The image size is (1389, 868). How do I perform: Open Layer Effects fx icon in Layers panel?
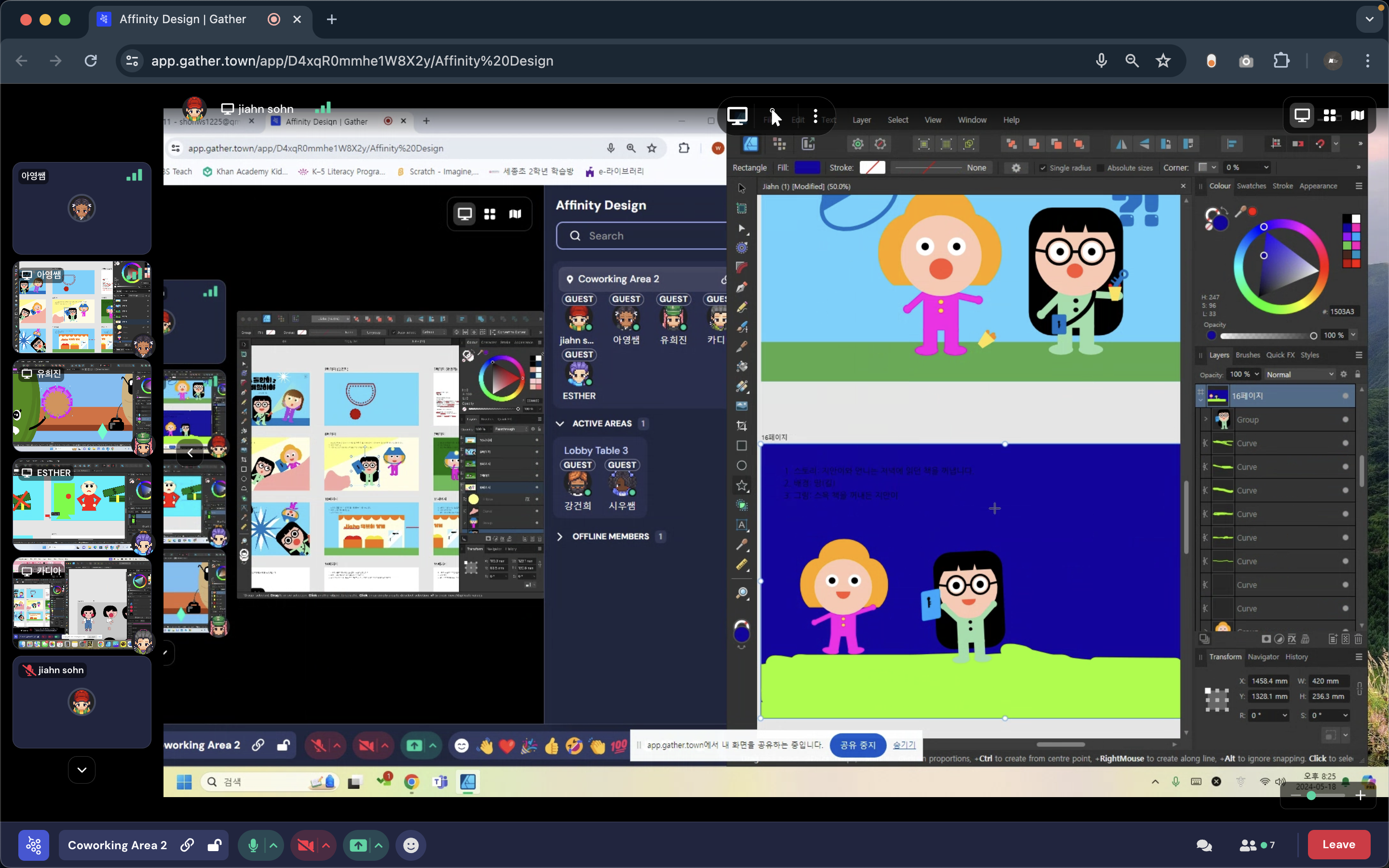(x=1292, y=639)
